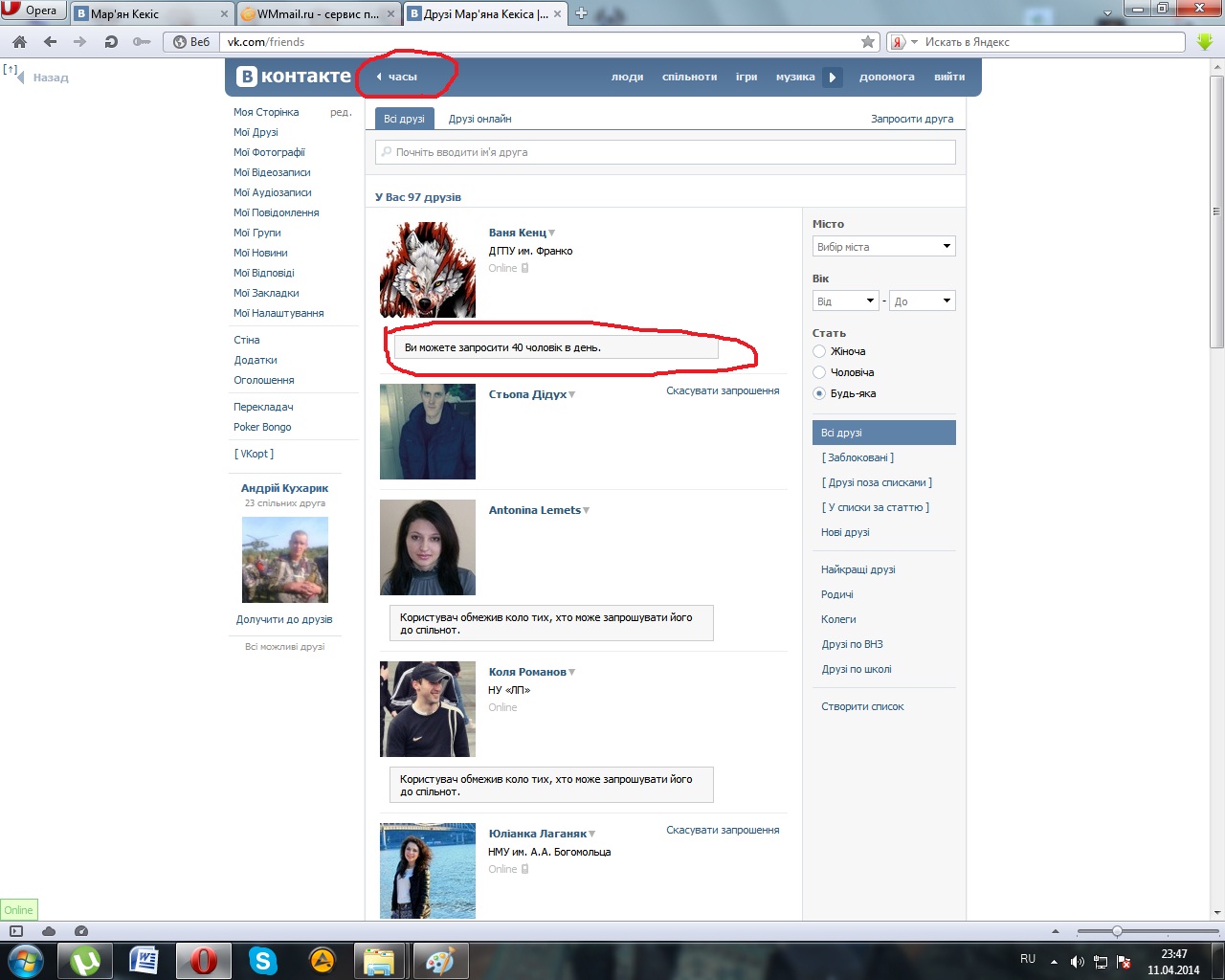Open the closed tabs trash icon
The image size is (1225, 980).
1109,11
